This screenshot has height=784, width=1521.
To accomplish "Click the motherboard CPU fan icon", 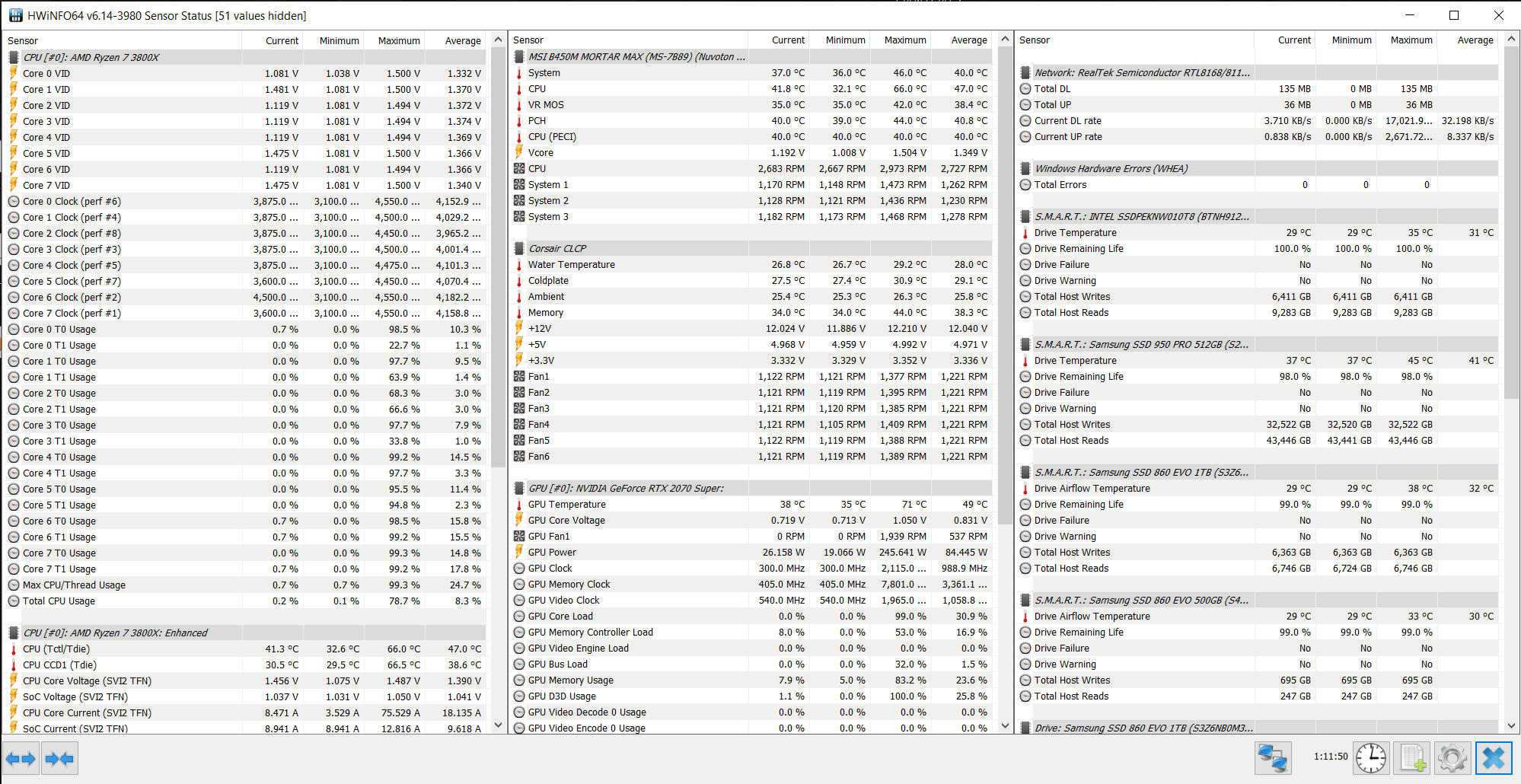I will [x=519, y=169].
